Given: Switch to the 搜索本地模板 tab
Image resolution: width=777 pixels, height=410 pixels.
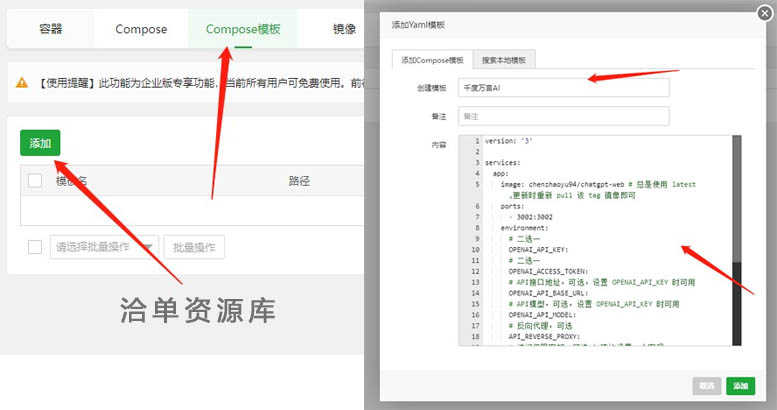Looking at the screenshot, I should coord(504,60).
